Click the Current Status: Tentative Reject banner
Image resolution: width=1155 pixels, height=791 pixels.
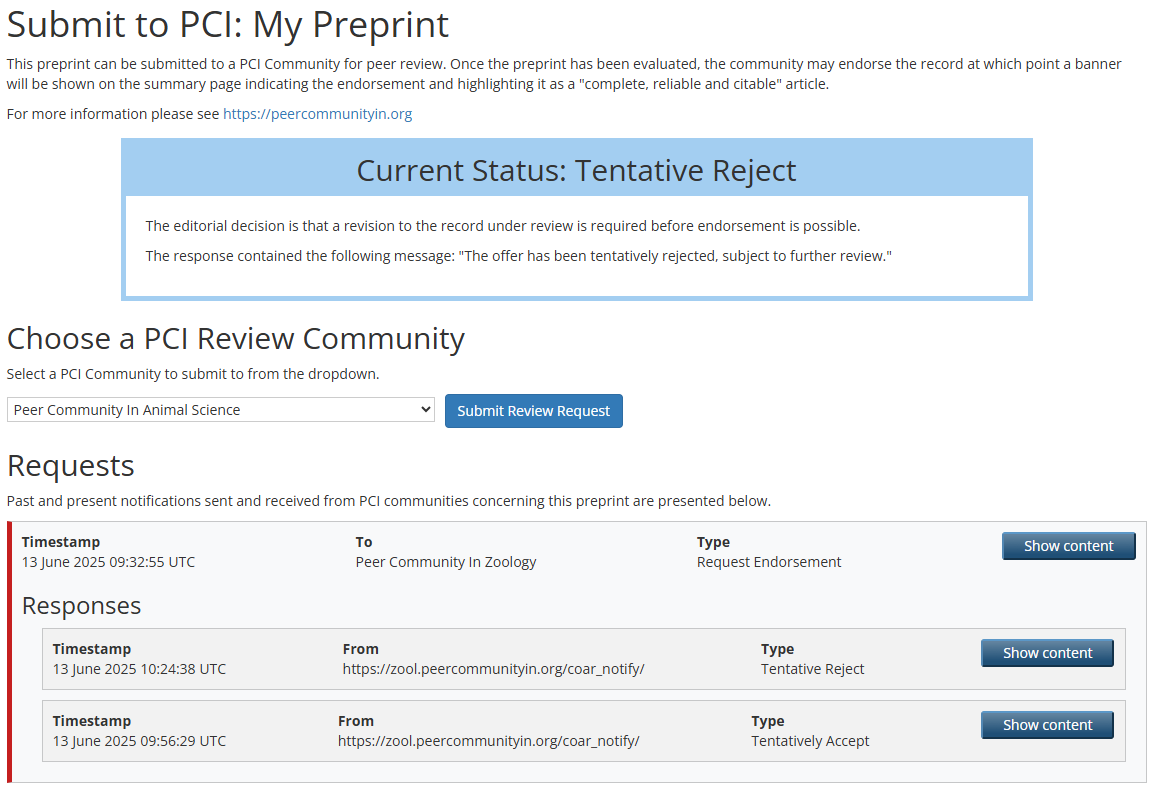pos(576,171)
